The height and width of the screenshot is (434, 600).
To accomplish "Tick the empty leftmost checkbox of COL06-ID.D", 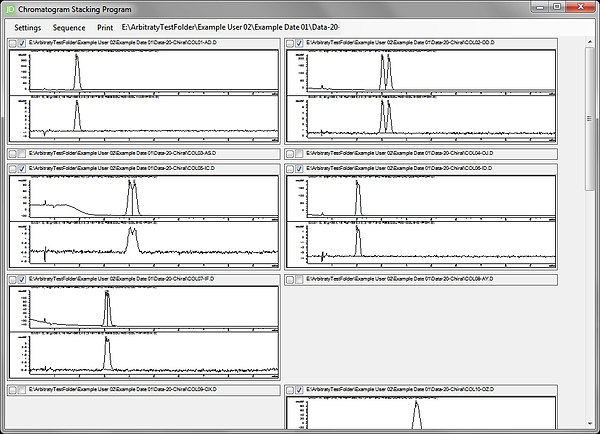I will tap(290, 168).
